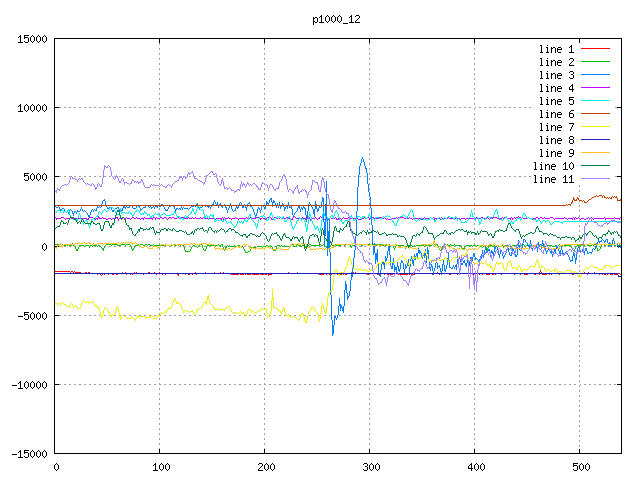Select the 'line 9' legend label
The image size is (640, 480).
[x=556, y=153]
